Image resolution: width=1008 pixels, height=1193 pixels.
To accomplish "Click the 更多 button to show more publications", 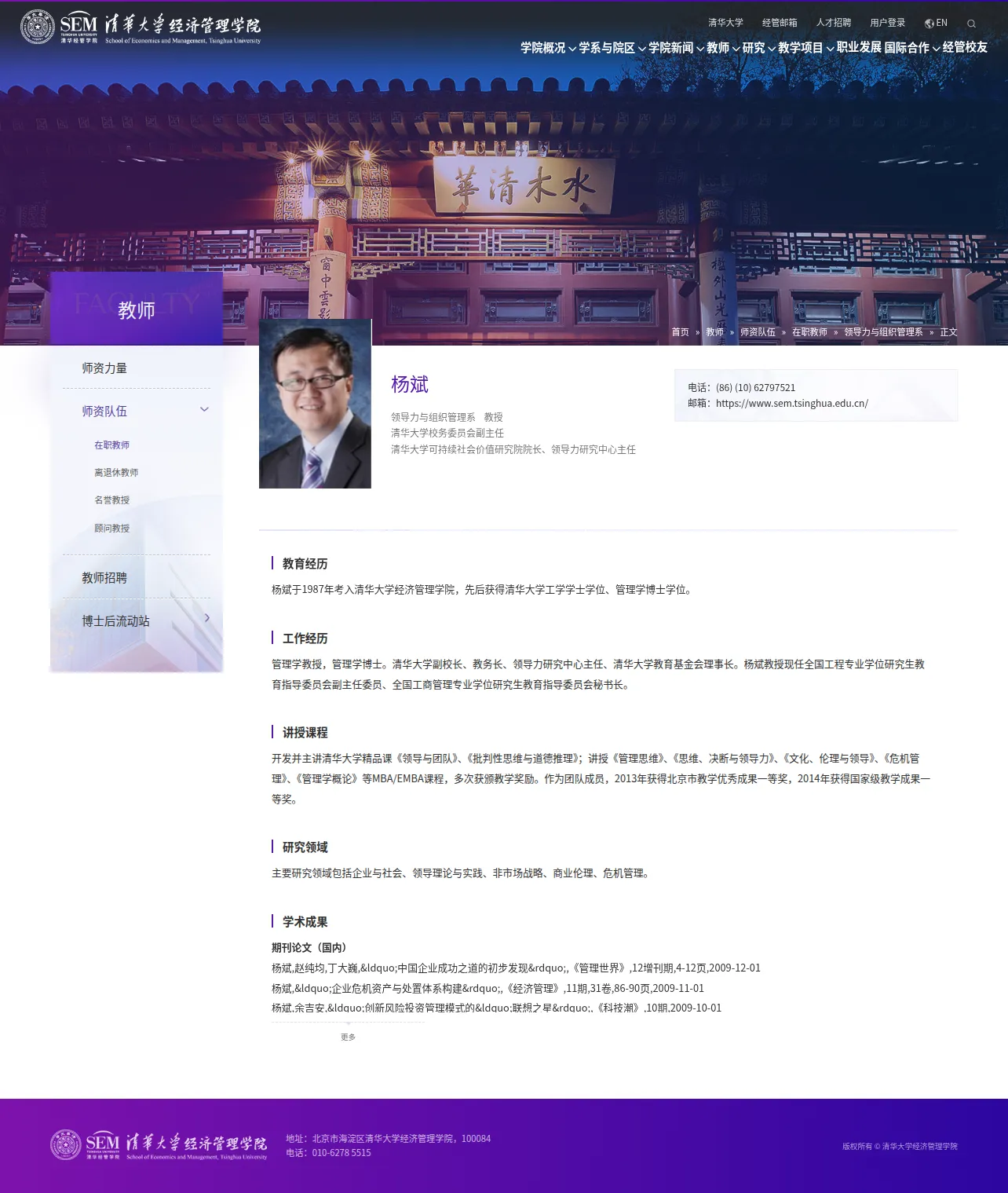I will 348,1037.
